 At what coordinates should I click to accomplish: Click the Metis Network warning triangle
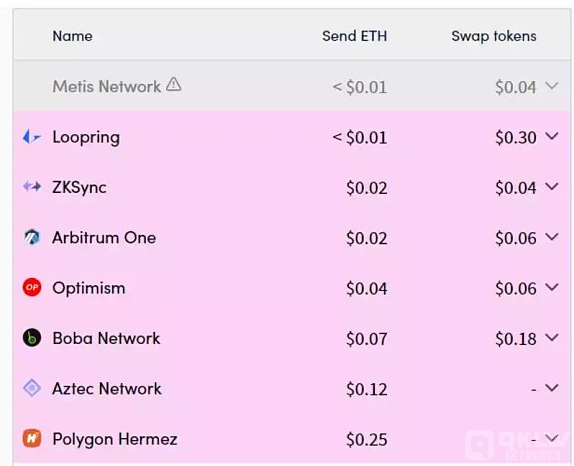(174, 84)
